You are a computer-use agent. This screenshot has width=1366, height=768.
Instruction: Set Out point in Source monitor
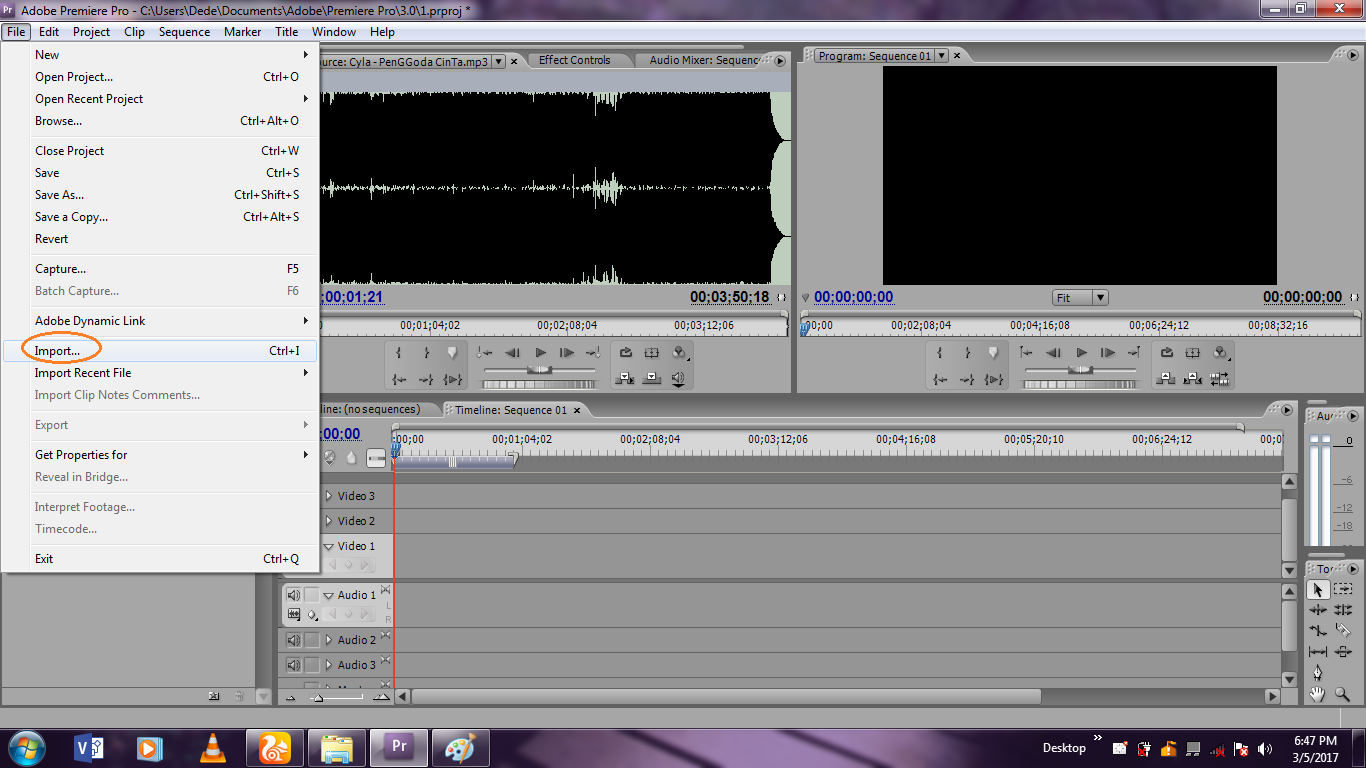426,353
